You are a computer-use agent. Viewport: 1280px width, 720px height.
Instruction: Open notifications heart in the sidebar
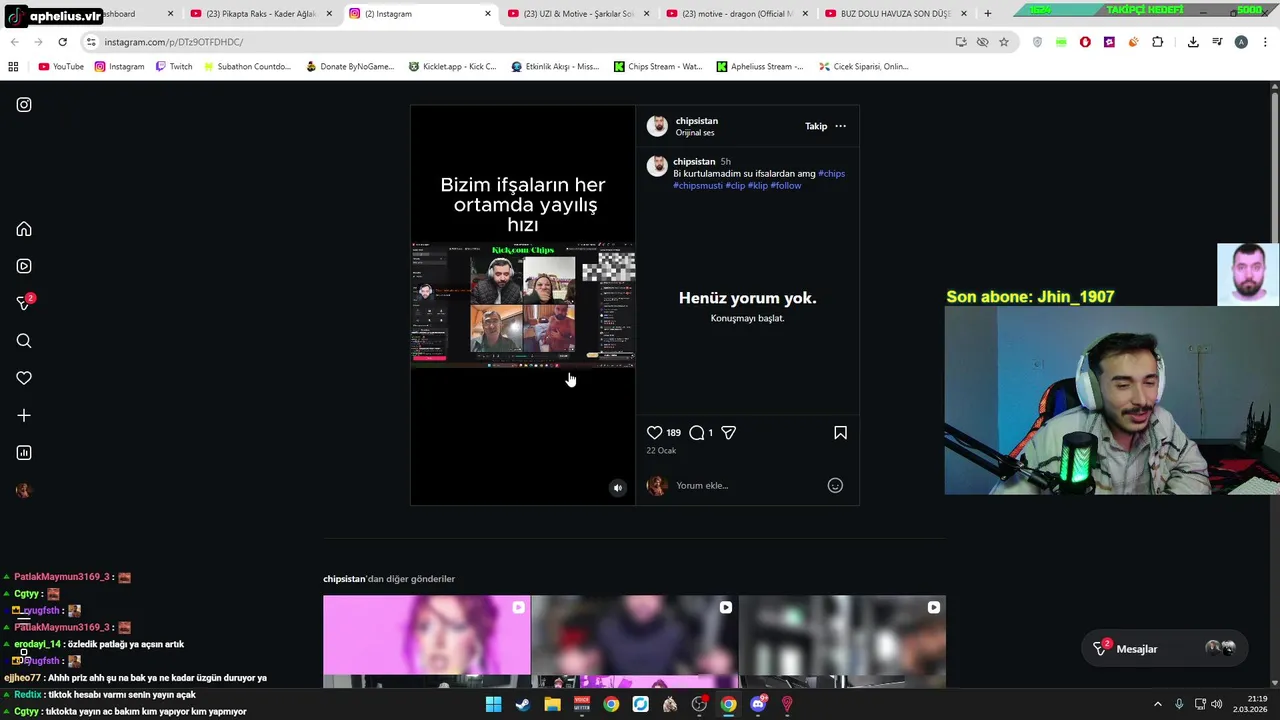click(24, 378)
